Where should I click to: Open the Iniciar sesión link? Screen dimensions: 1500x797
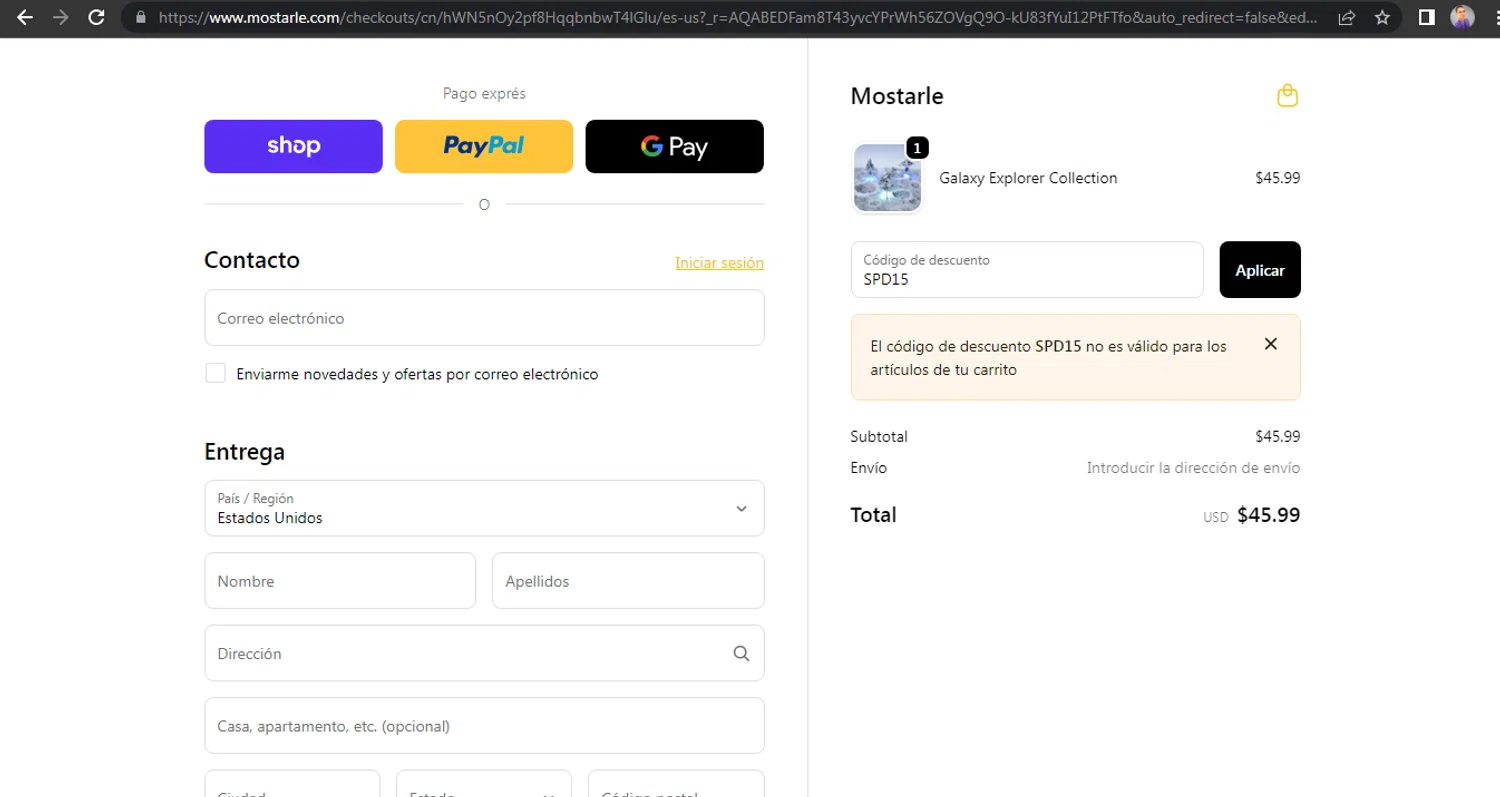tap(719, 263)
